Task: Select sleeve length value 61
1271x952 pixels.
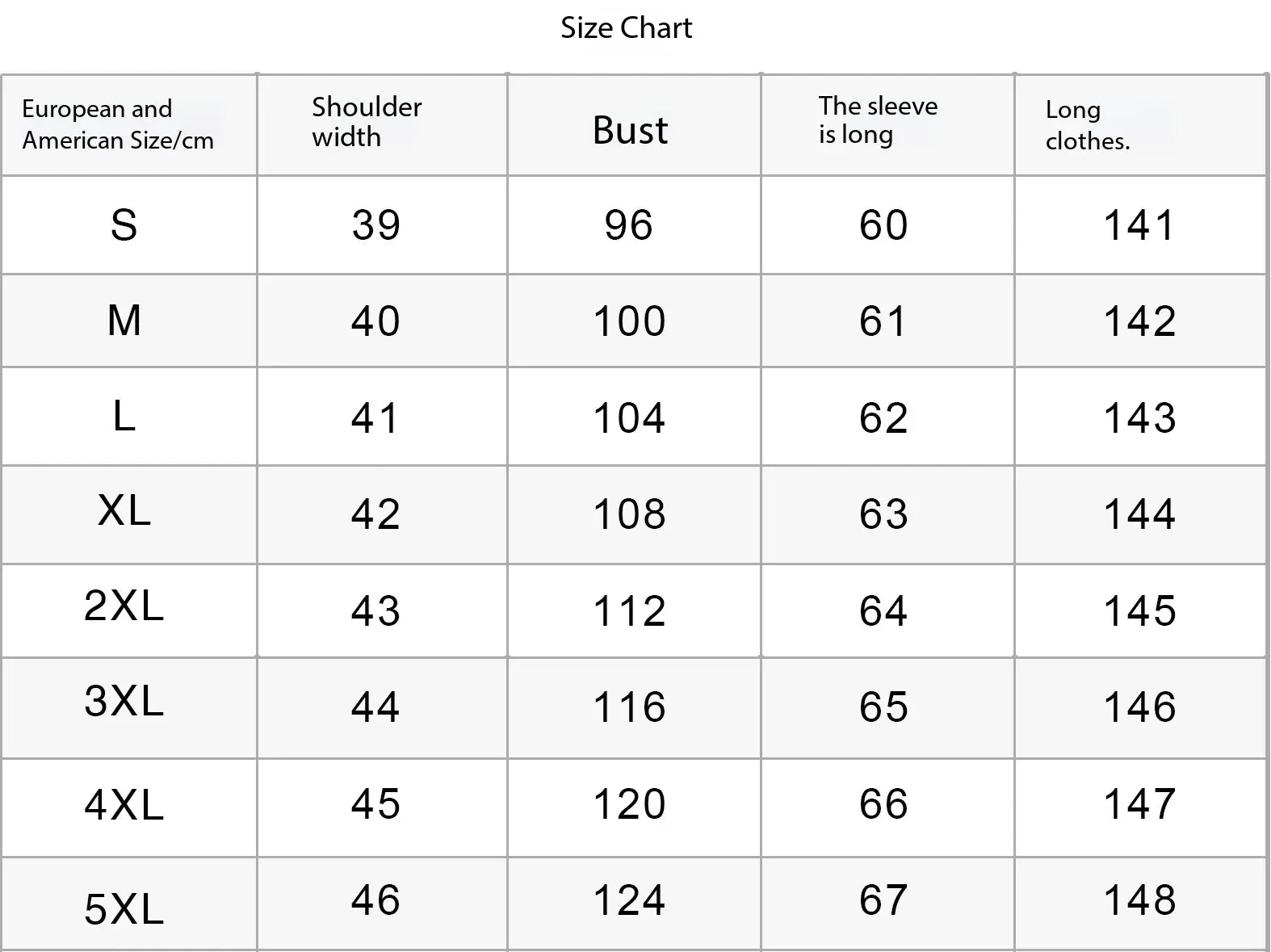Action: tap(883, 321)
